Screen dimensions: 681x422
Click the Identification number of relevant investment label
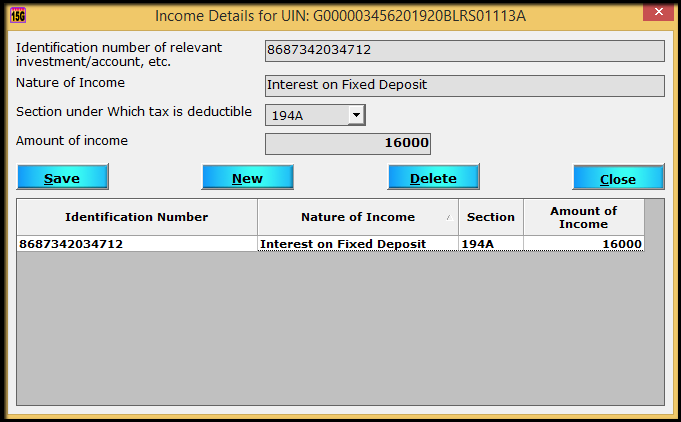click(x=119, y=55)
